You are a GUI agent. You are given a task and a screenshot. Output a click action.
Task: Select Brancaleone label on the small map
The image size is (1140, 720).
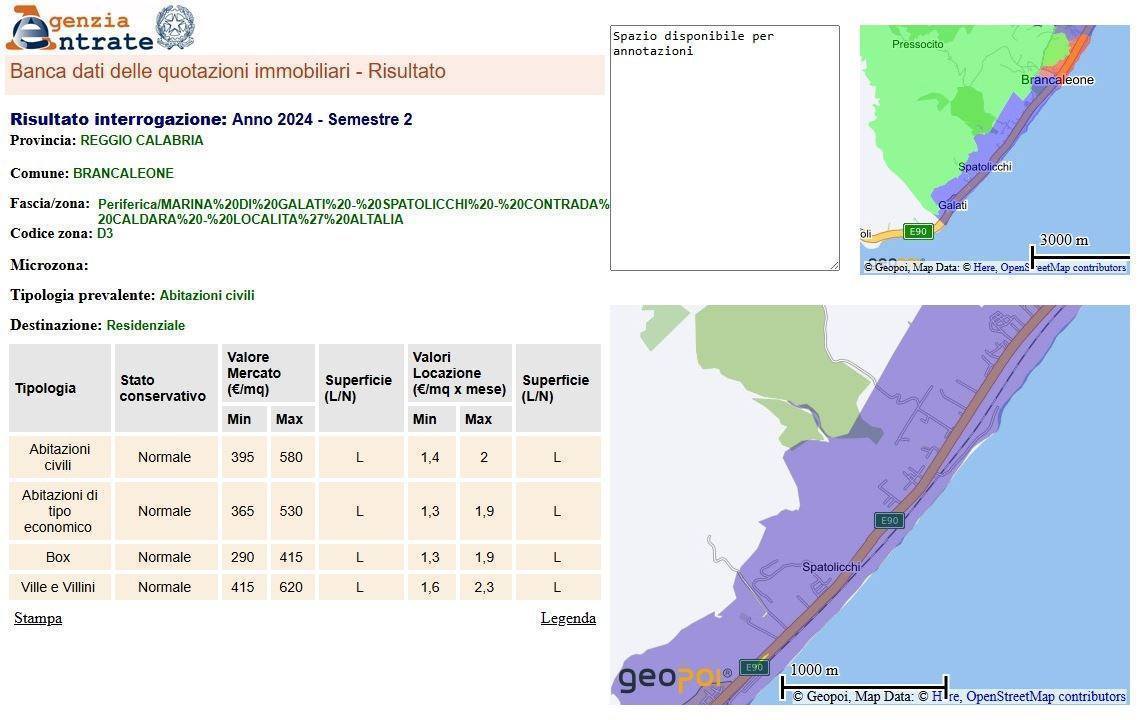click(x=1057, y=80)
